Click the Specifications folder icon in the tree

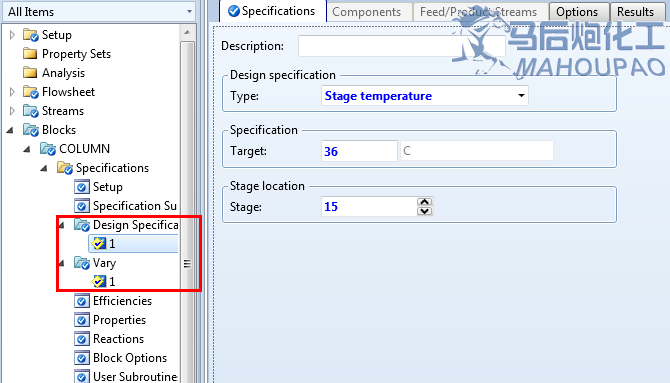click(65, 168)
